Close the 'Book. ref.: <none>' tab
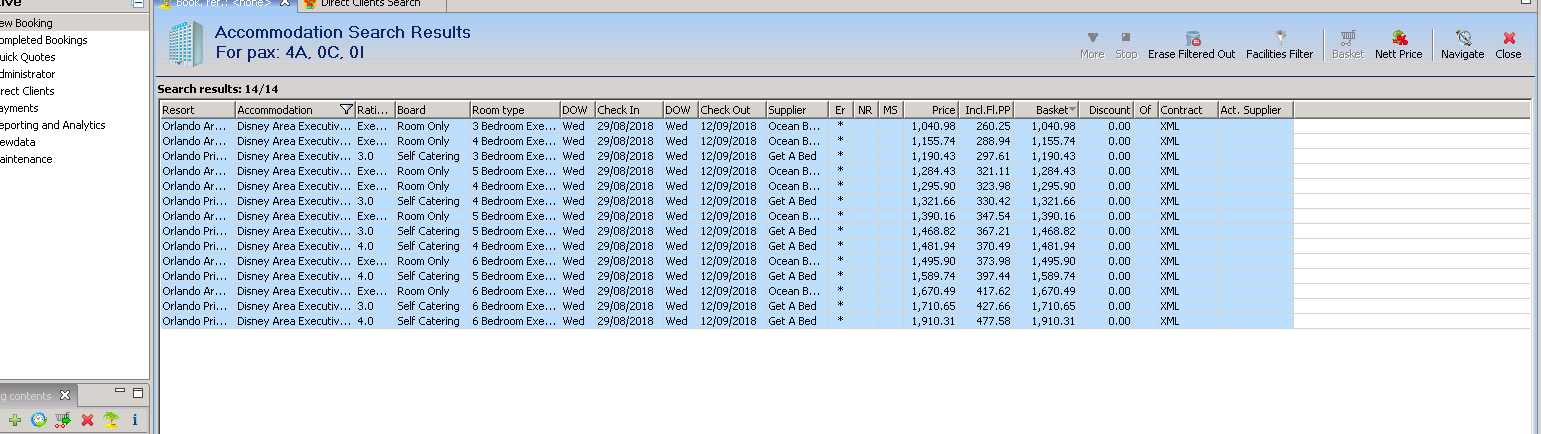The width and height of the screenshot is (1541, 434). coord(284,4)
